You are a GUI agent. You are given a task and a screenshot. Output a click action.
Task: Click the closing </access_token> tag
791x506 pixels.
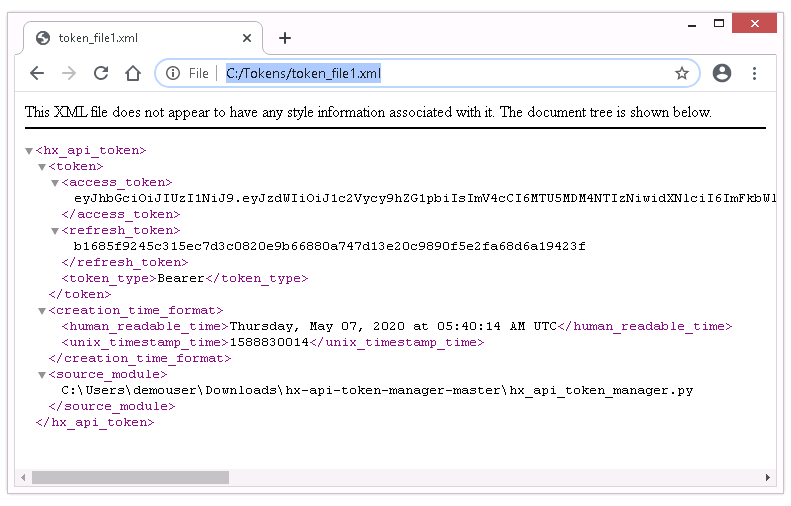[x=121, y=214]
